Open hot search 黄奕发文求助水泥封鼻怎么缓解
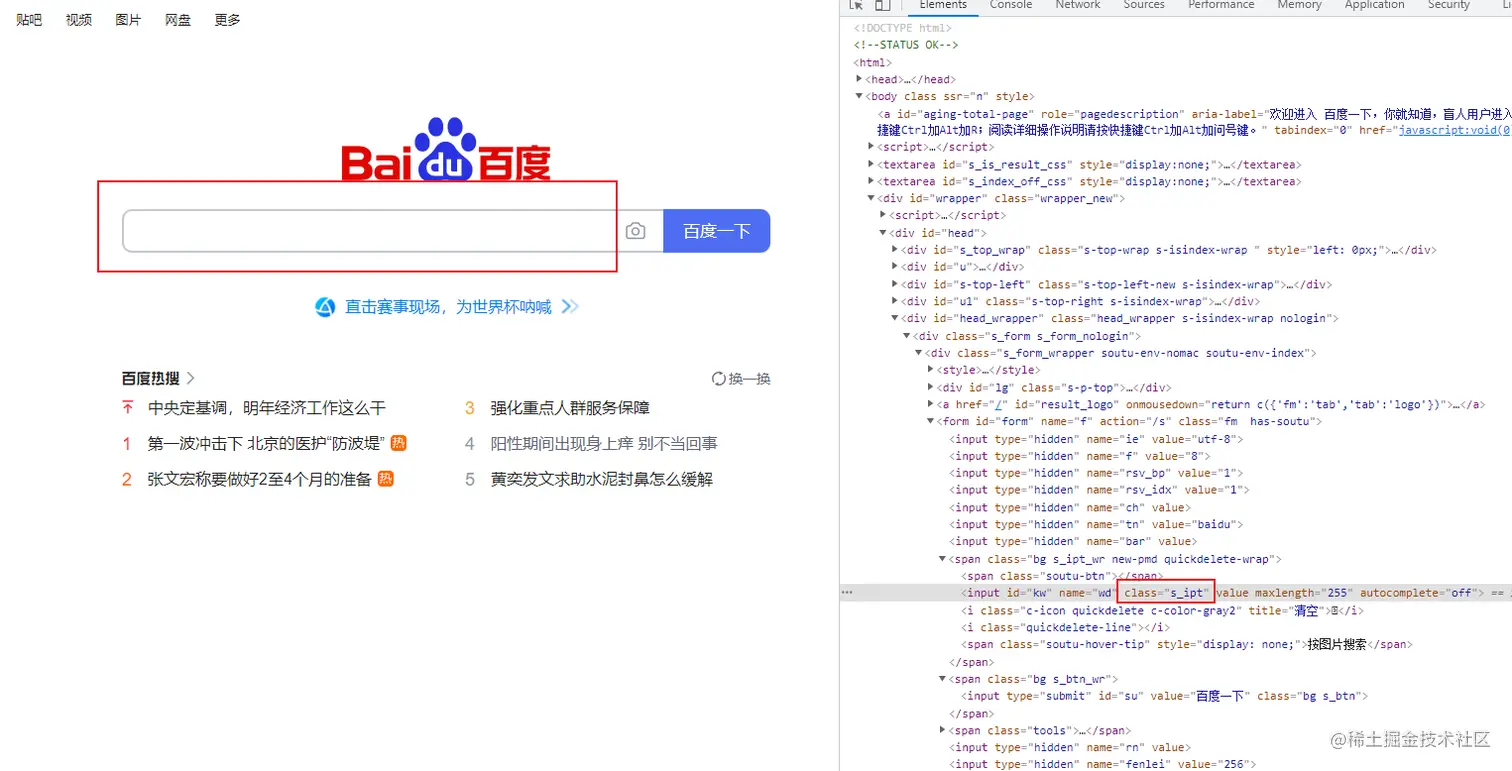Viewport: 1512px width, 771px height. click(x=602, y=479)
